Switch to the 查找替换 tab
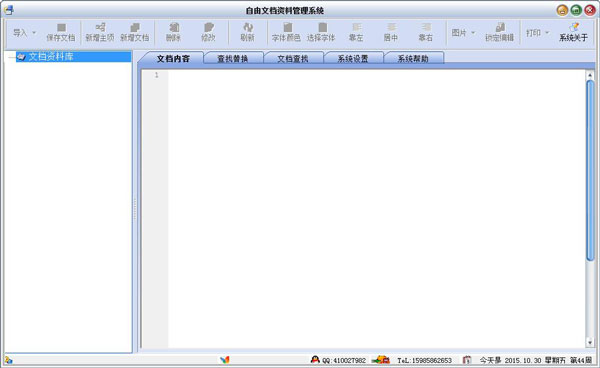 233,59
